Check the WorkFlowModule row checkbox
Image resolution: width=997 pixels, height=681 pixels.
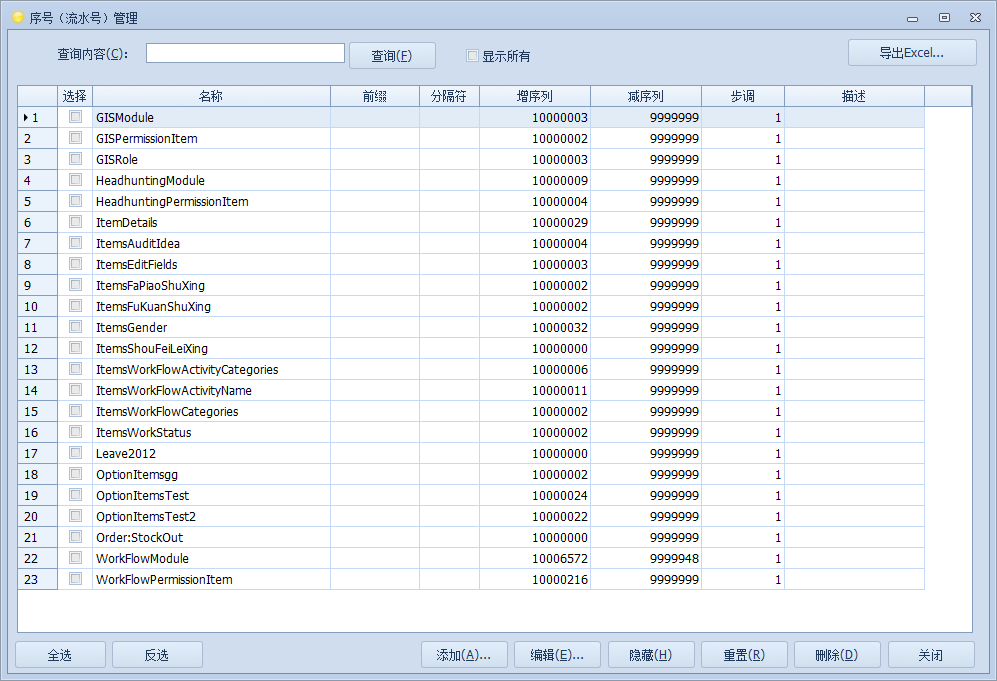point(76,558)
